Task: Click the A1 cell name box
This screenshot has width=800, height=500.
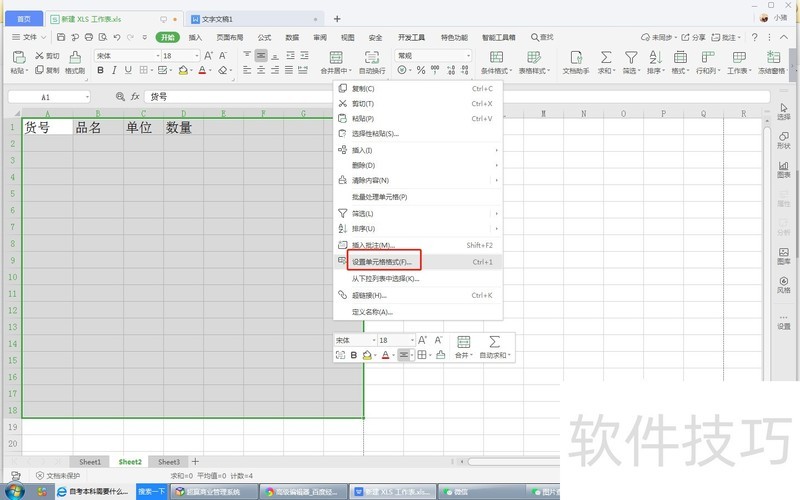Action: tap(48, 97)
